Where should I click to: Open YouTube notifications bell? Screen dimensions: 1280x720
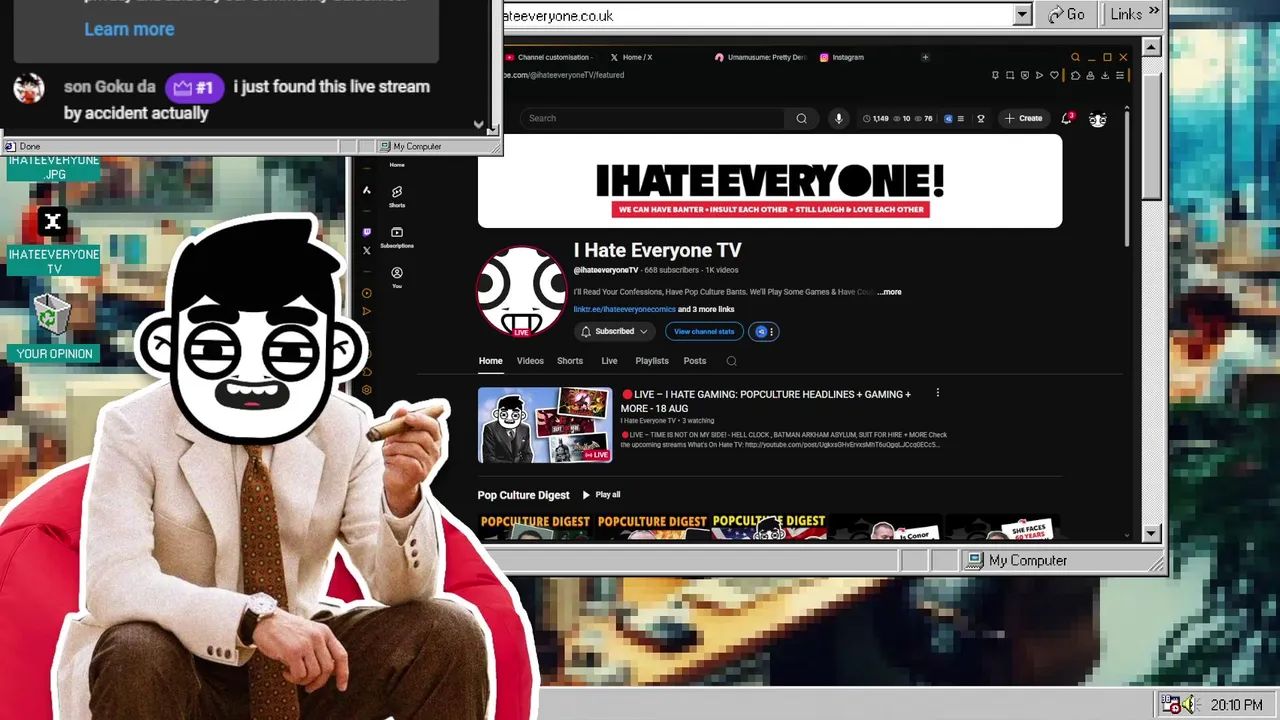1067,118
